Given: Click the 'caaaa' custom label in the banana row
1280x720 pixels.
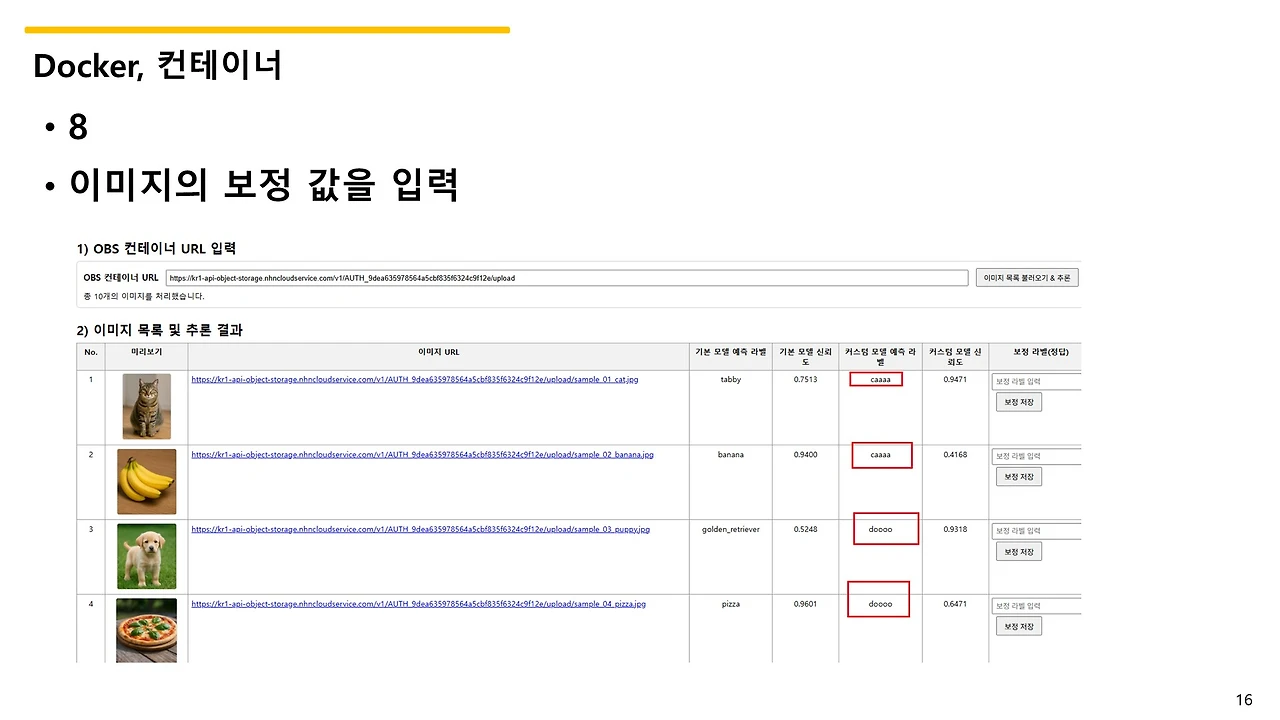Looking at the screenshot, I should click(x=880, y=455).
